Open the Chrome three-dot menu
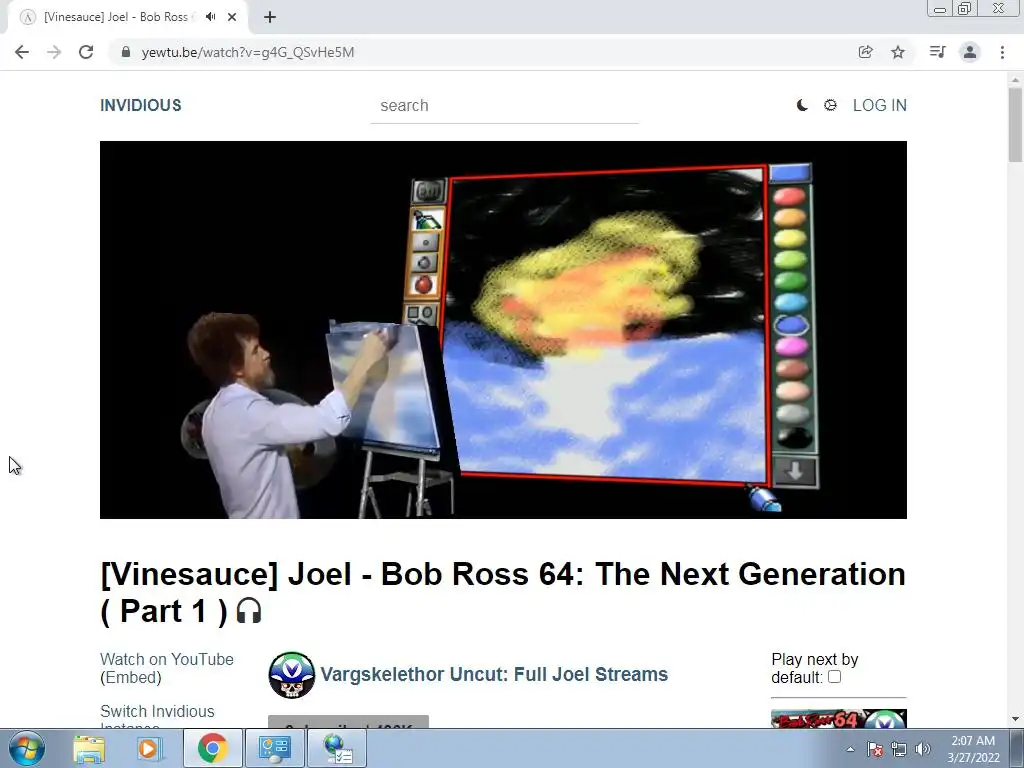The image size is (1024, 768). [x=1002, y=52]
